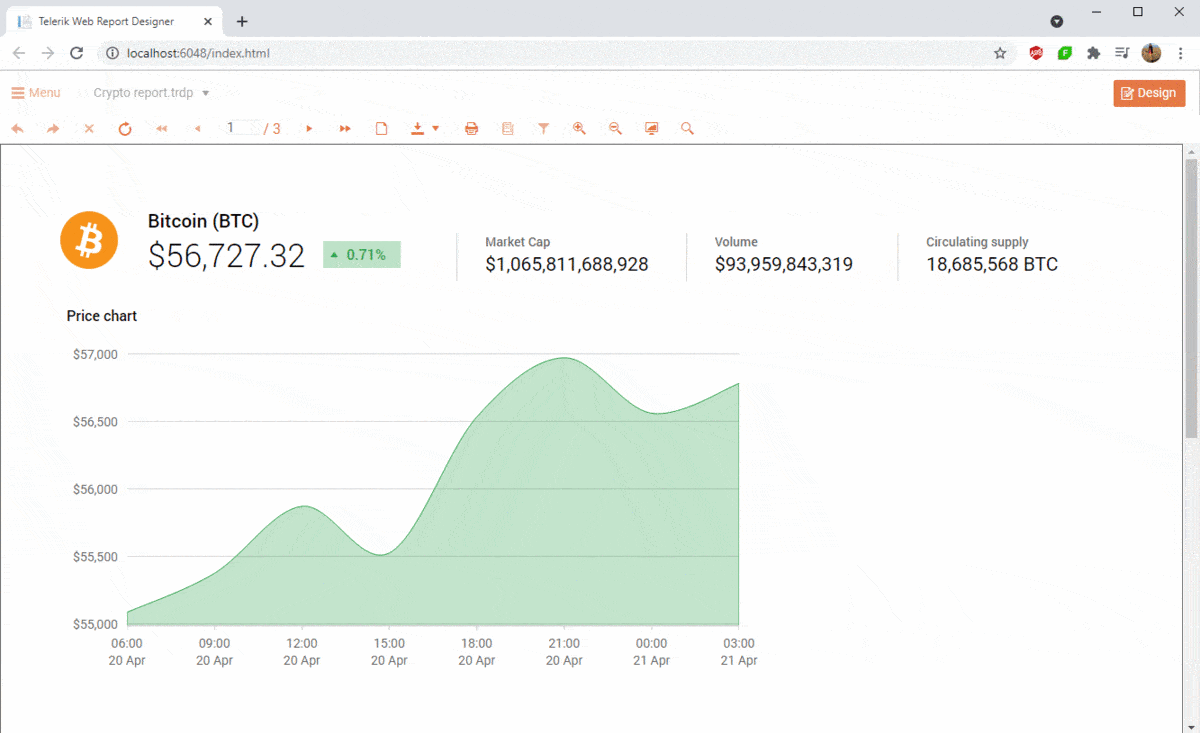Jump to last report page
1200x733 pixels.
(x=345, y=128)
